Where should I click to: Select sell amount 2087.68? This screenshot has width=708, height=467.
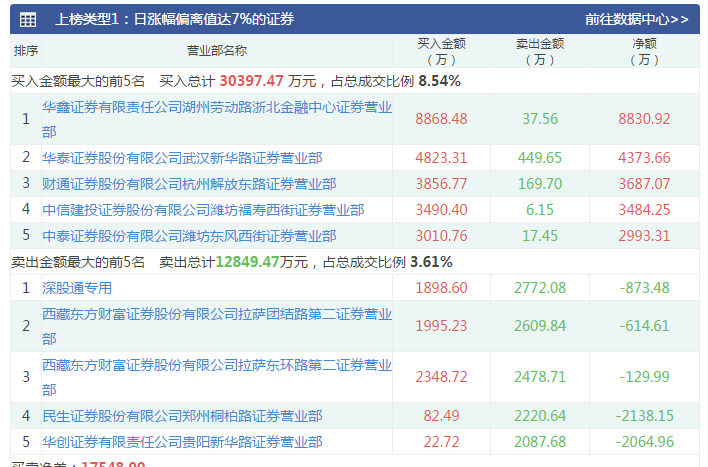[540, 442]
